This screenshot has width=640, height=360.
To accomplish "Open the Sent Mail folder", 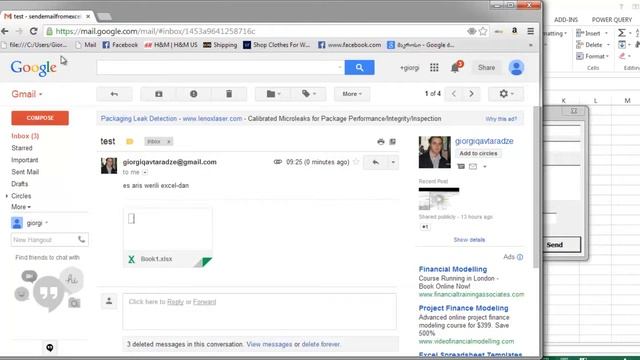I will [25, 172].
